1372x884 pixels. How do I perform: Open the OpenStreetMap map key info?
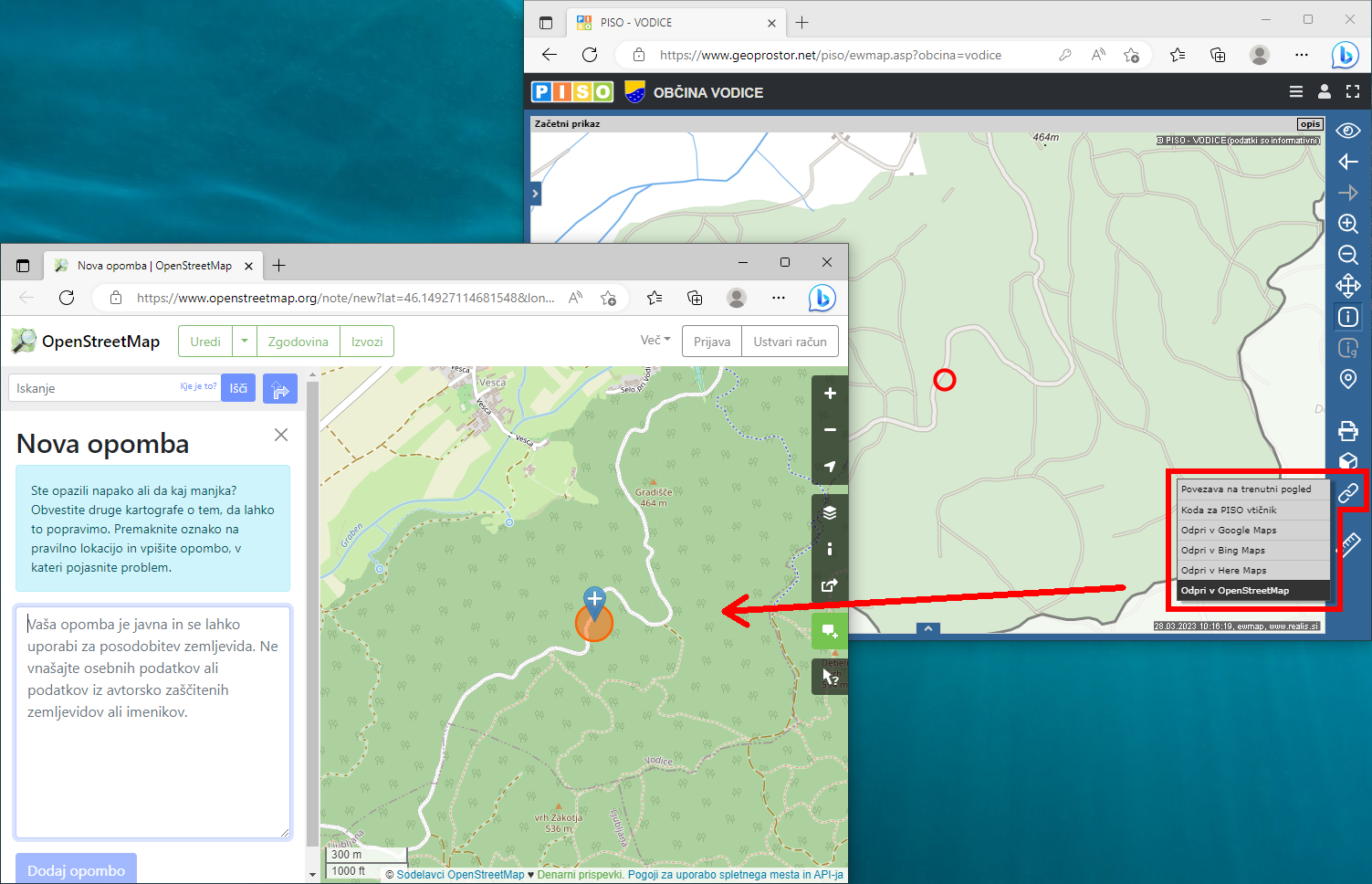point(830,549)
